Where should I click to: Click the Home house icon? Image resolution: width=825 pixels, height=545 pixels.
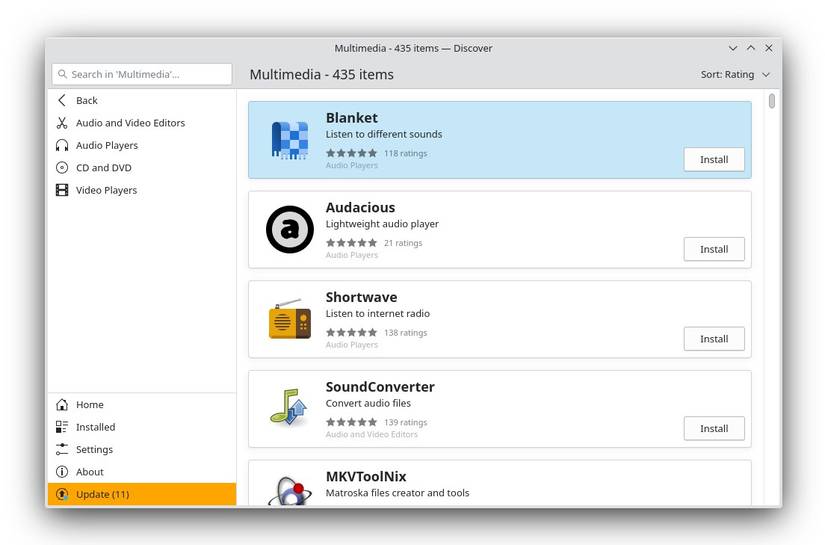coord(62,405)
